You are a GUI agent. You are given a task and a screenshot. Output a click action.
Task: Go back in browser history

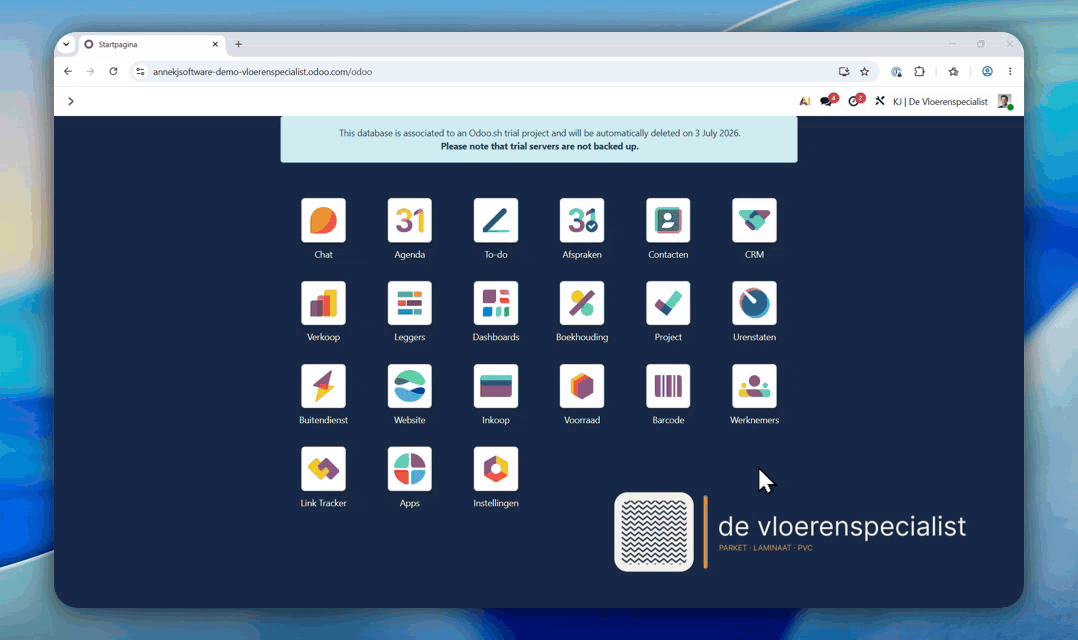[x=67, y=71]
